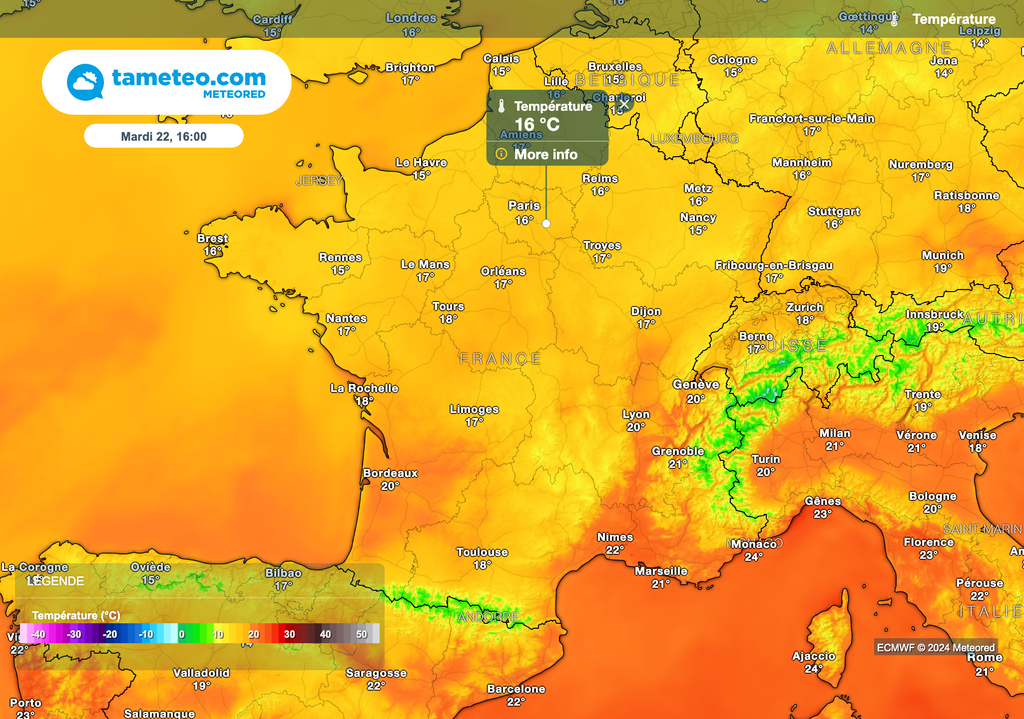Click the Paris city label
The width and height of the screenshot is (1024, 719).
(x=524, y=206)
